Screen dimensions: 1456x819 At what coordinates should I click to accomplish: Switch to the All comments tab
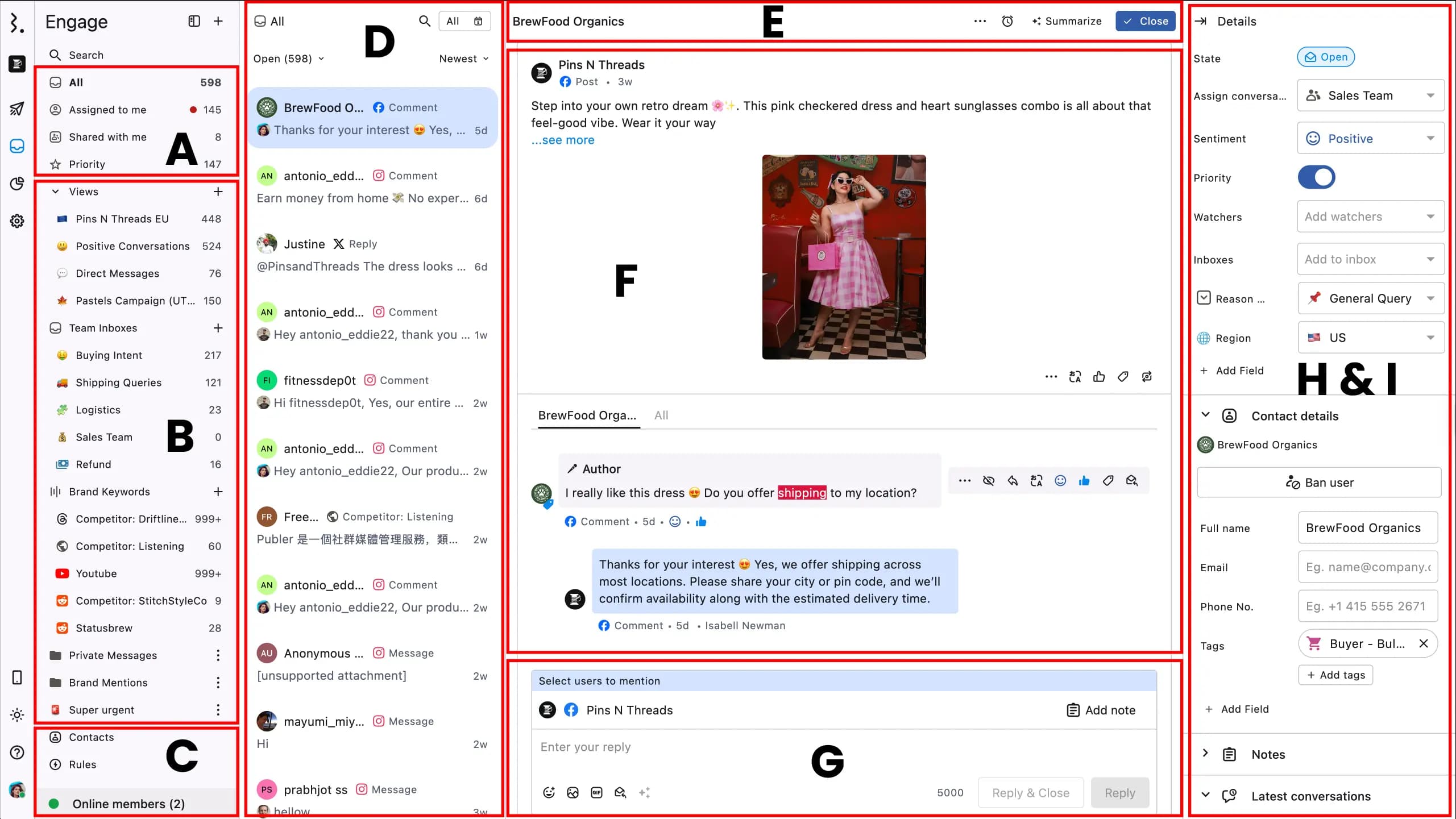click(661, 415)
